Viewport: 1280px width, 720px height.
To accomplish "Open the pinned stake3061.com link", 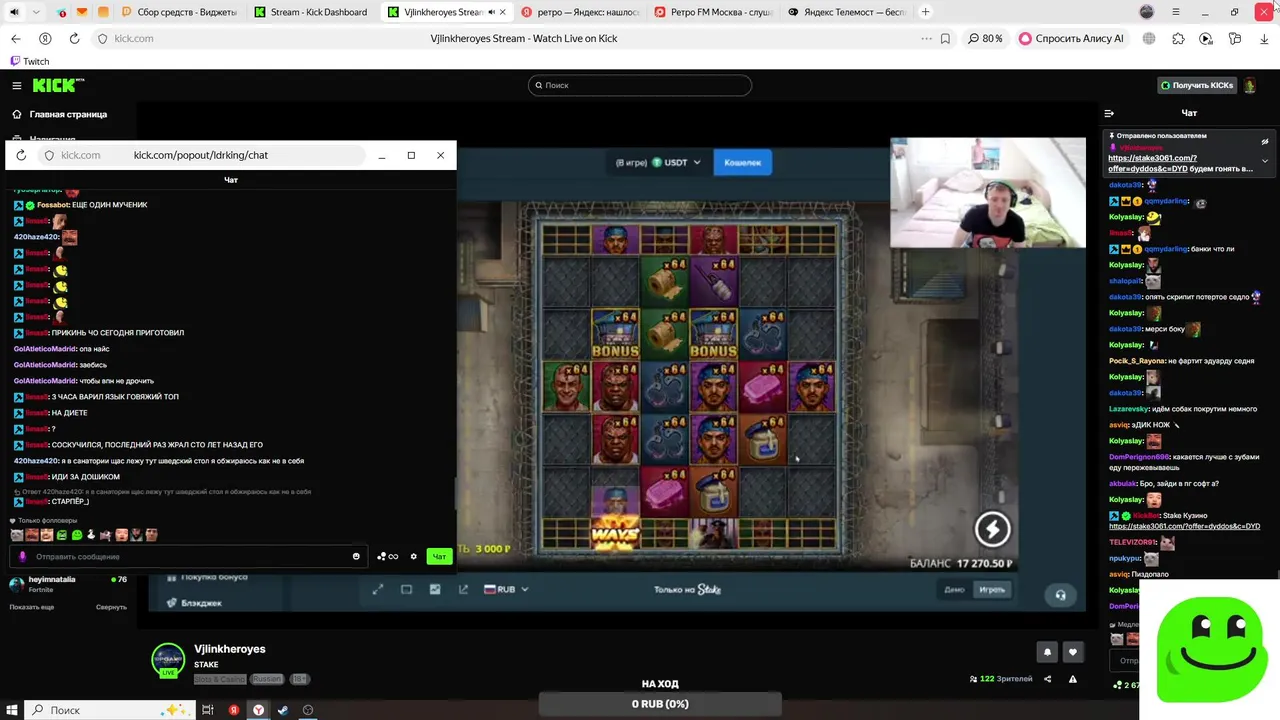I will coord(1153,163).
